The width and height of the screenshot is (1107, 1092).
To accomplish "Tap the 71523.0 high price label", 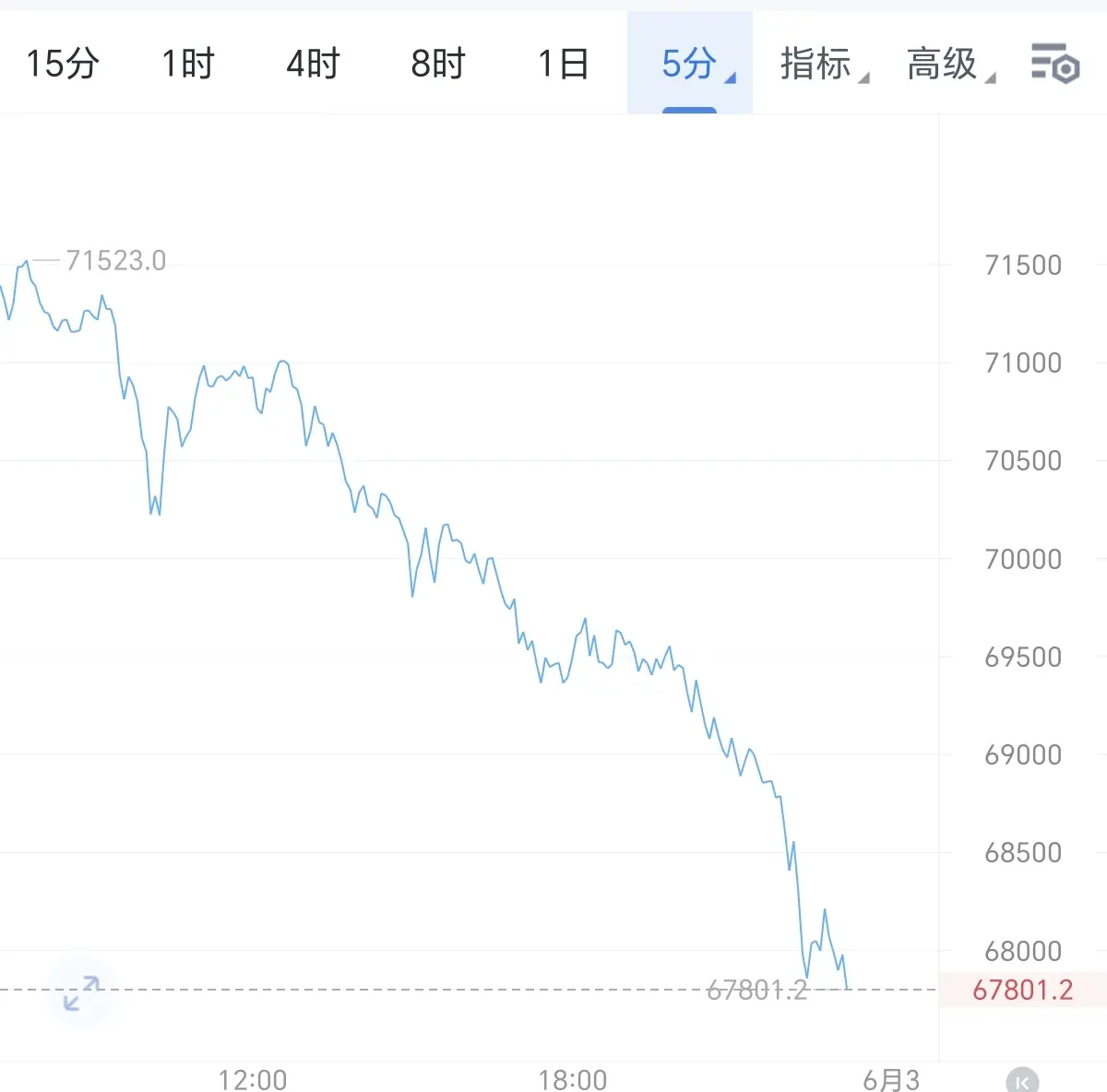I will pyautogui.click(x=116, y=261).
